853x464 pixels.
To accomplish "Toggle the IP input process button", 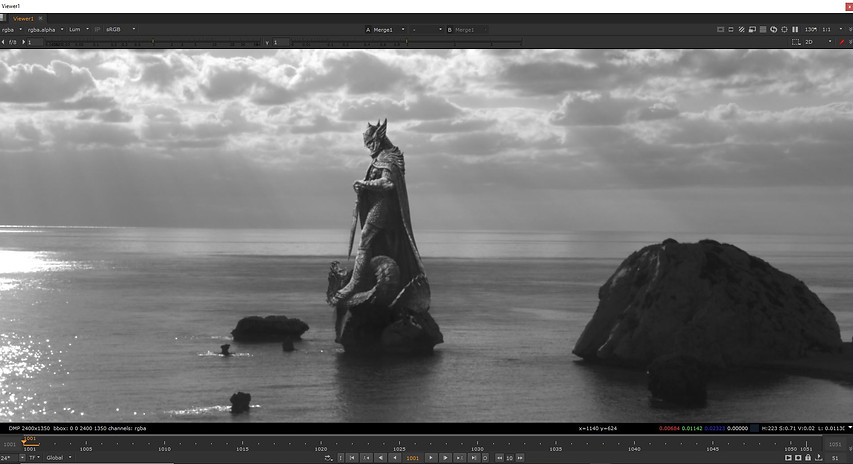I will pos(97,29).
